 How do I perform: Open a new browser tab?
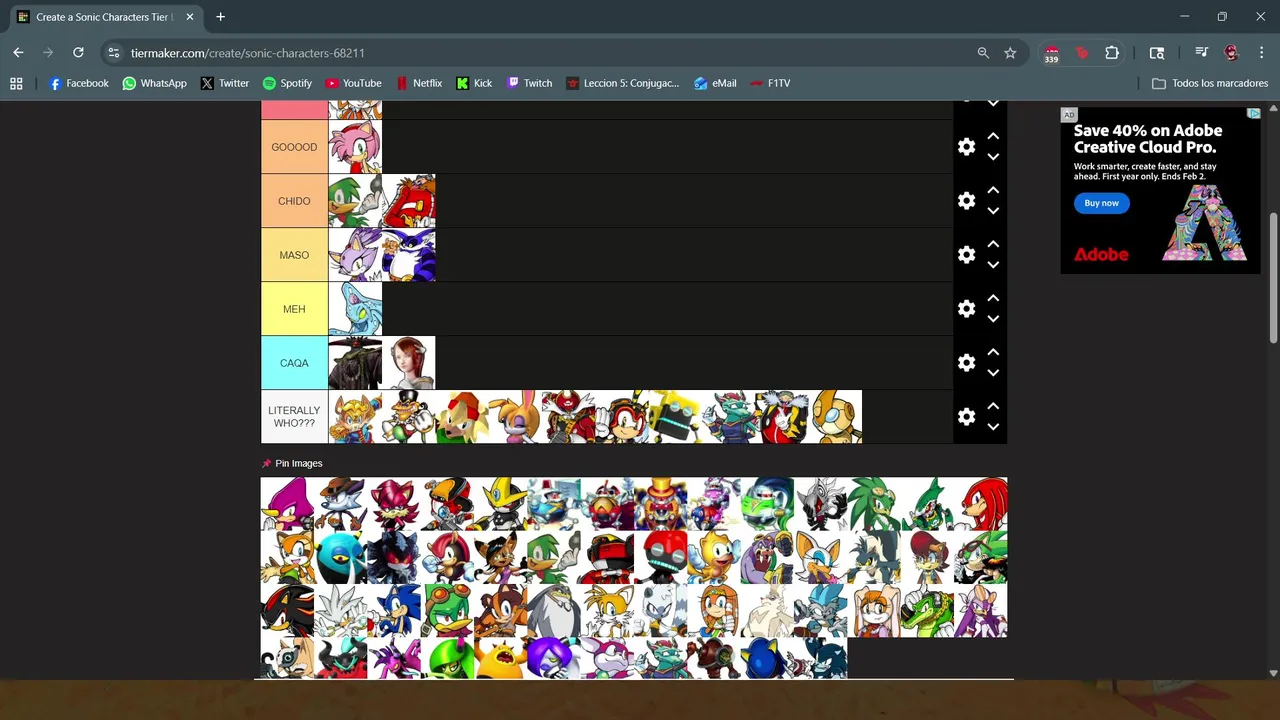click(x=220, y=17)
